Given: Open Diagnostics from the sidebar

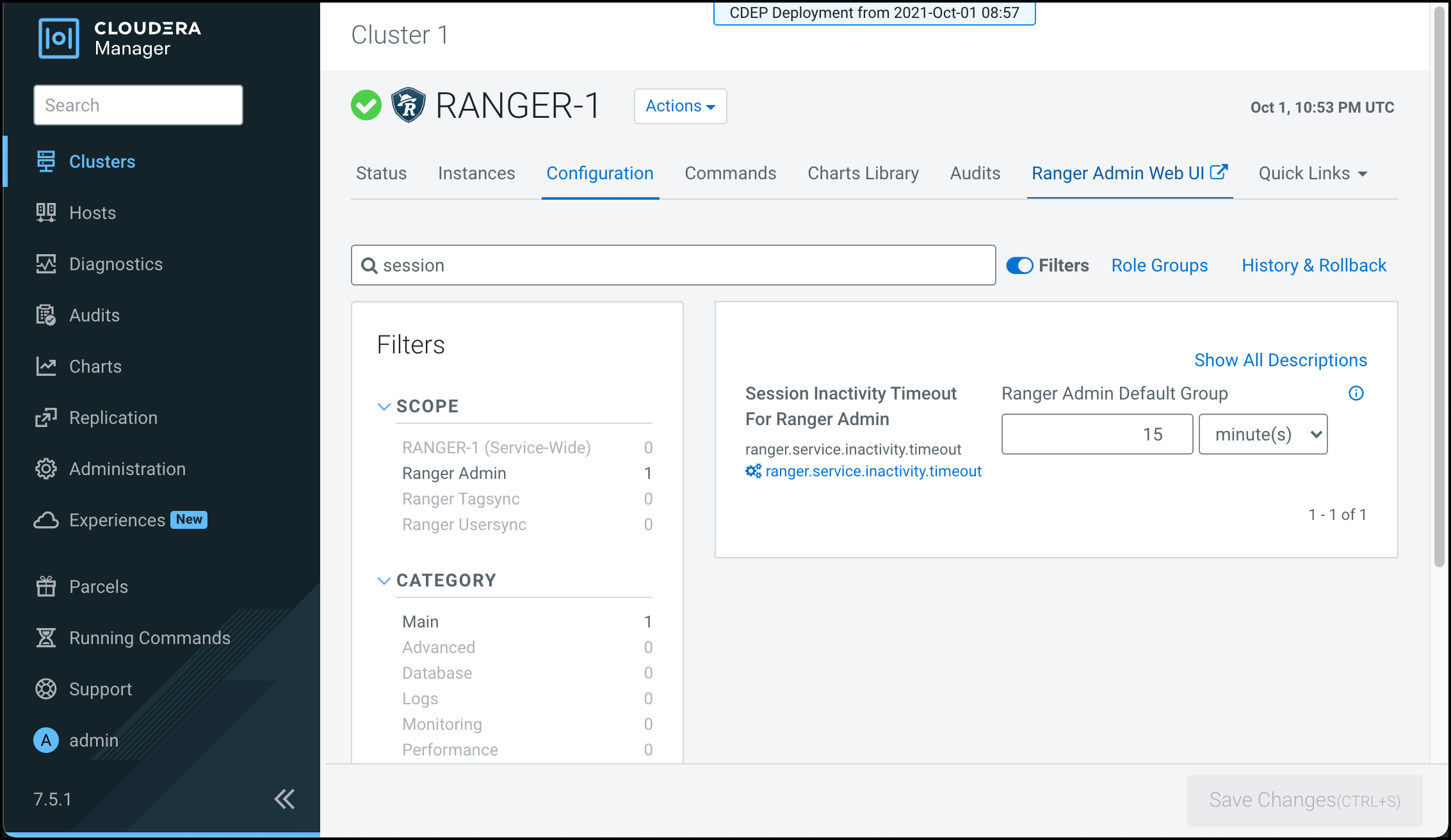Looking at the screenshot, I should click(45, 264).
